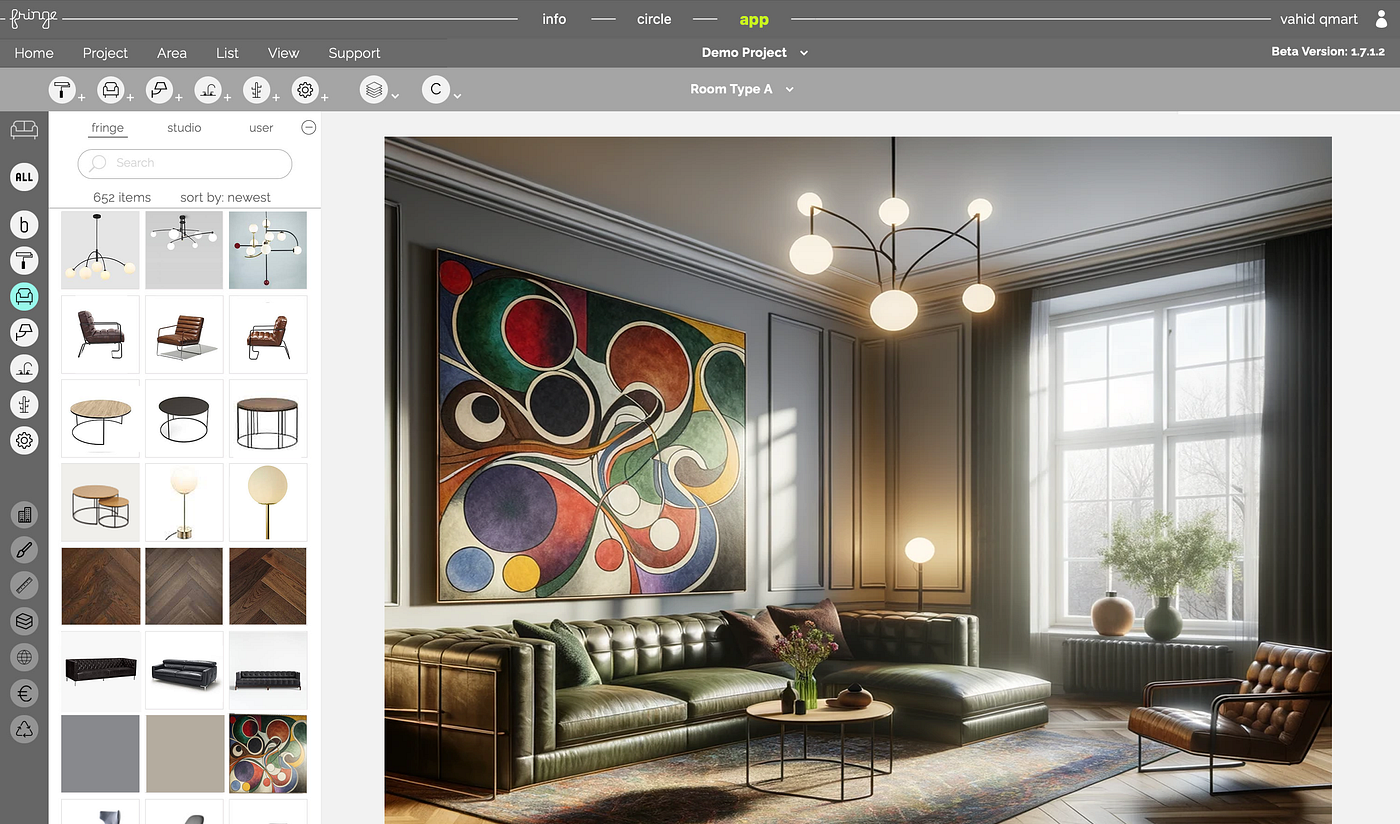Open the Room Type A dropdown

742,89
